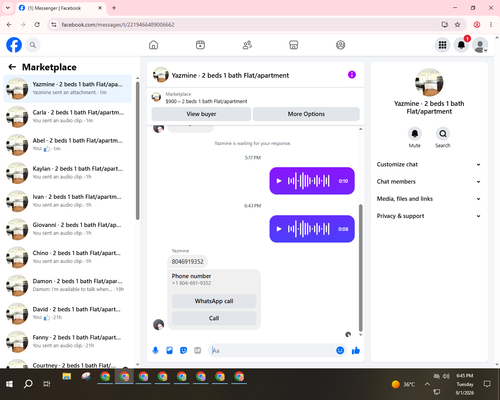This screenshot has height=400, width=500.
Task: Click back arrow next to Marketplace
Action: [x=12, y=67]
